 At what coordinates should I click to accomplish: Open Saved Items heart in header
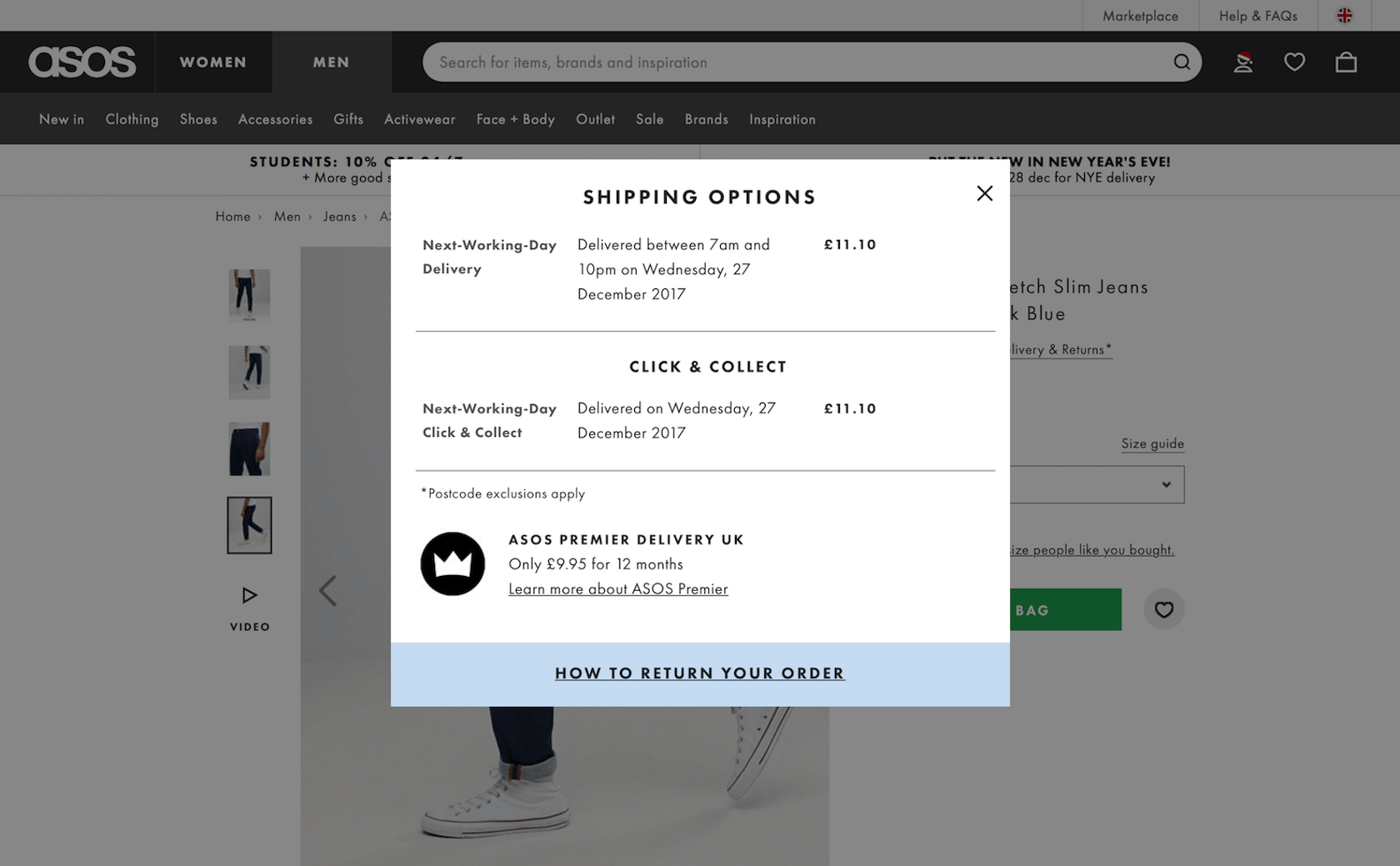click(1294, 62)
